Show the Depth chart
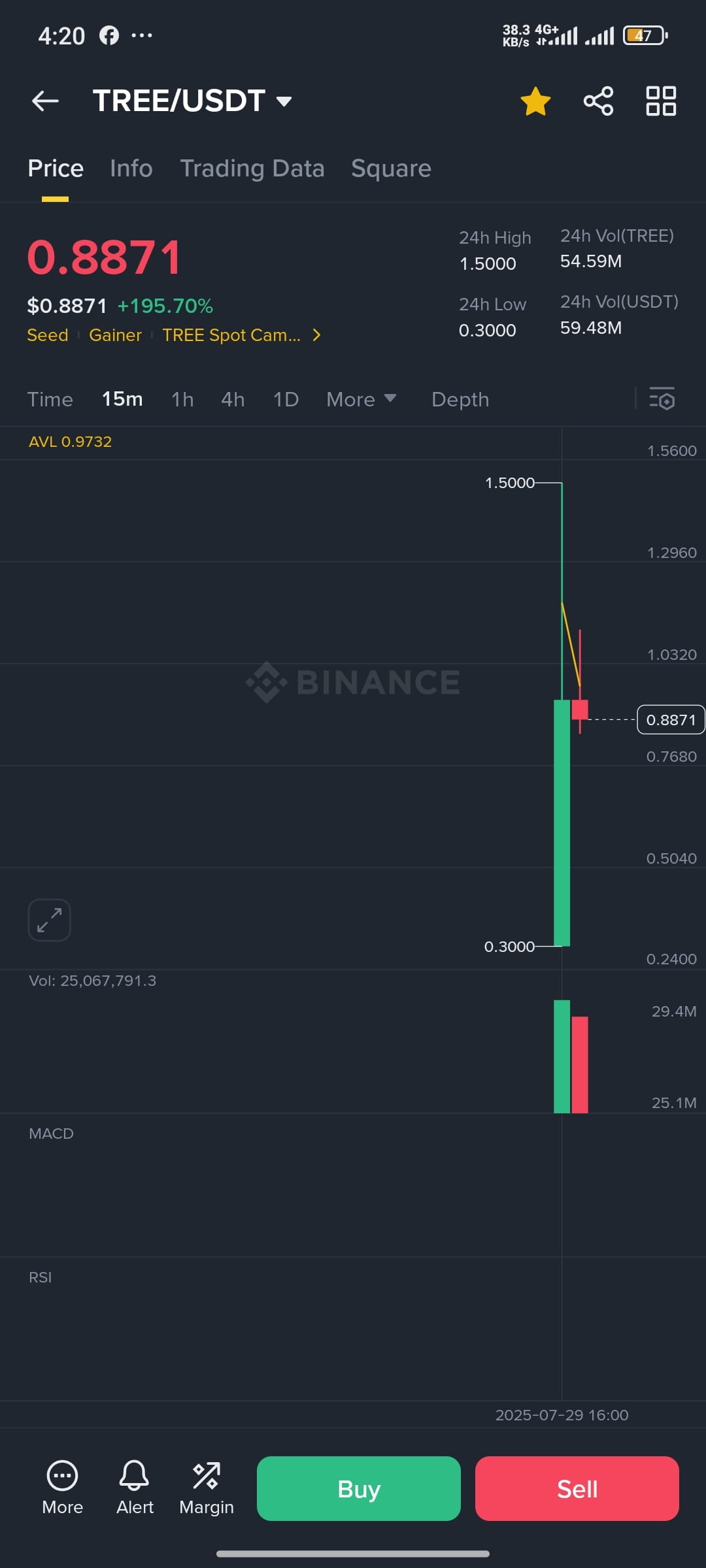The width and height of the screenshot is (706, 1568). 460,399
